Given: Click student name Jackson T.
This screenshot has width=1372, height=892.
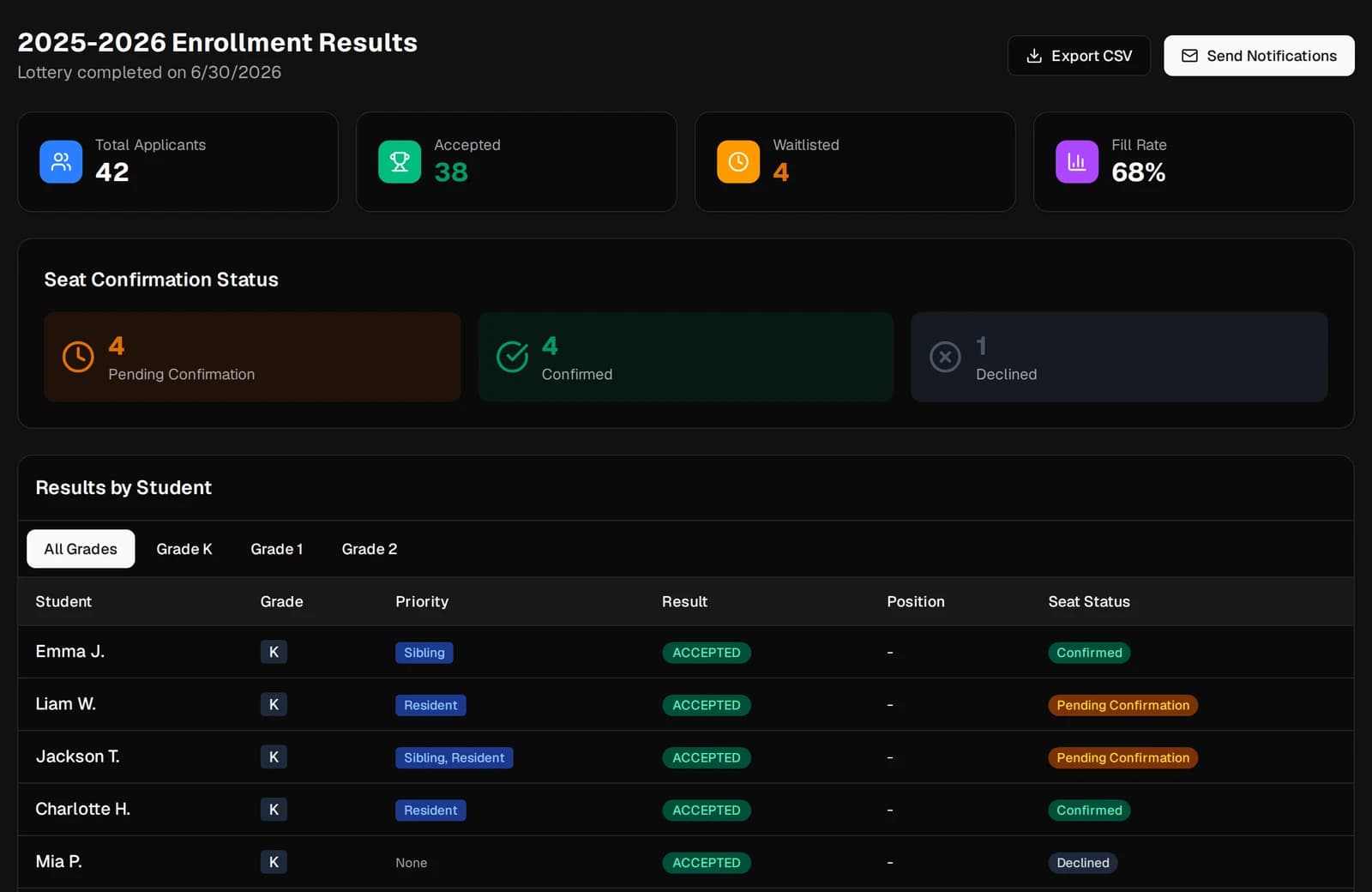Looking at the screenshot, I should (x=78, y=756).
